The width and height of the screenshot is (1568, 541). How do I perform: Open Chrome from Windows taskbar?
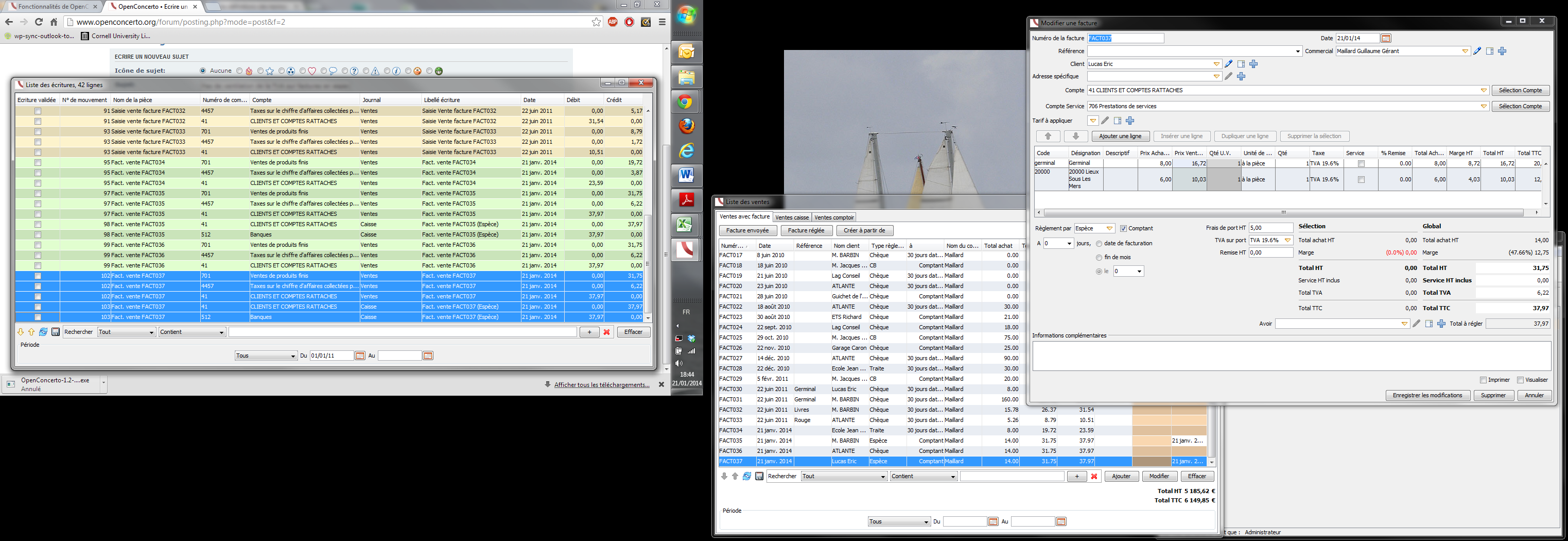(x=686, y=102)
